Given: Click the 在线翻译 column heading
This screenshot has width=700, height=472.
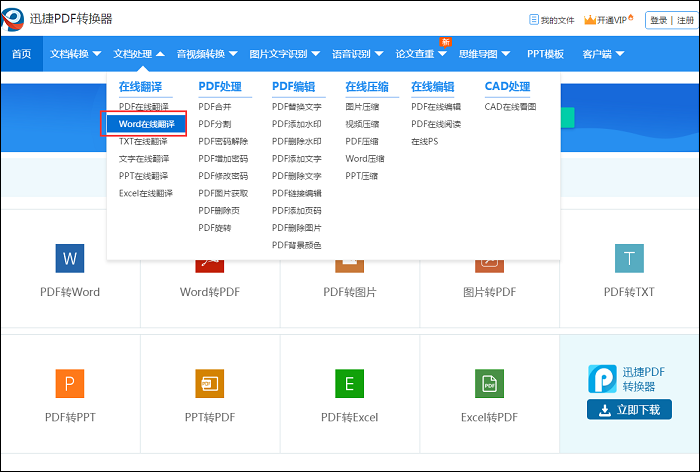Looking at the screenshot, I should click(140, 86).
